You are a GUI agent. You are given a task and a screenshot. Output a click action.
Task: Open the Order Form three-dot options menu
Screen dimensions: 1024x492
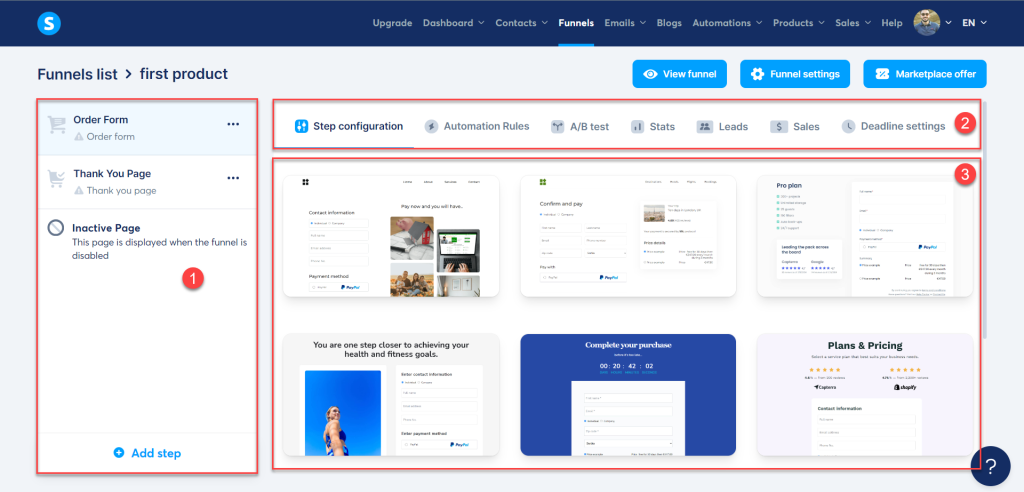[x=233, y=124]
